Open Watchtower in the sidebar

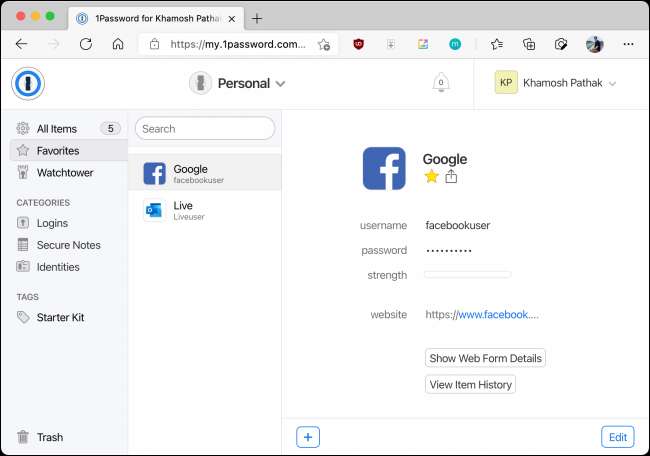(x=68, y=172)
